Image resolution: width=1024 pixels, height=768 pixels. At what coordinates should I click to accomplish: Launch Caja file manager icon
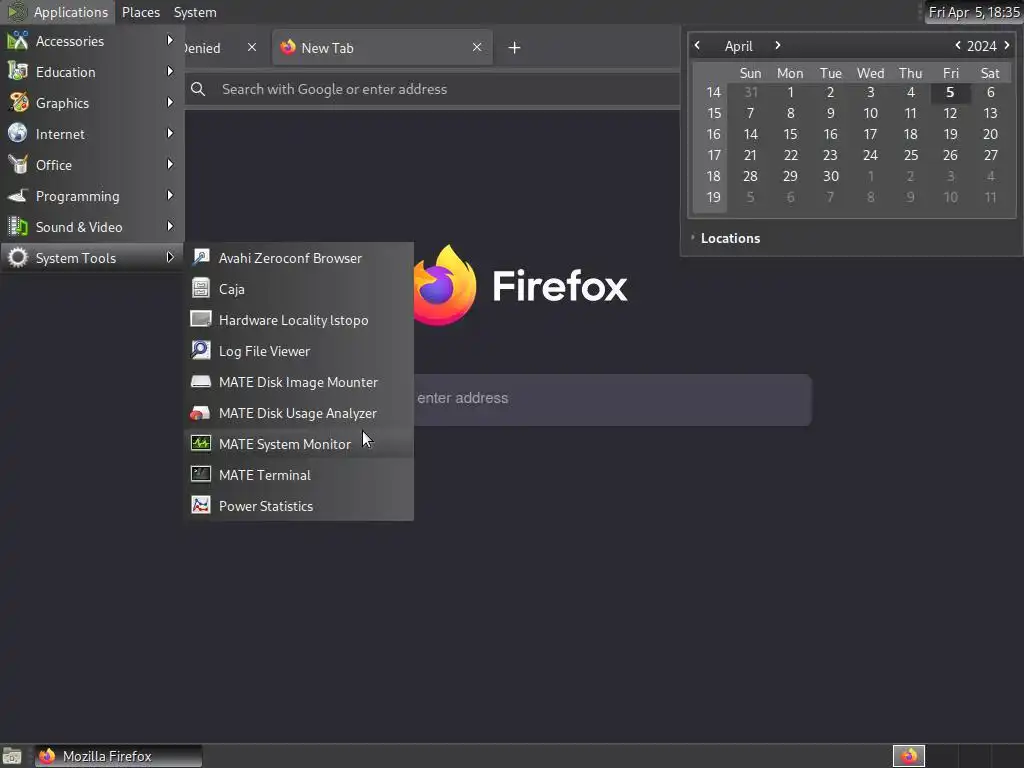200,288
